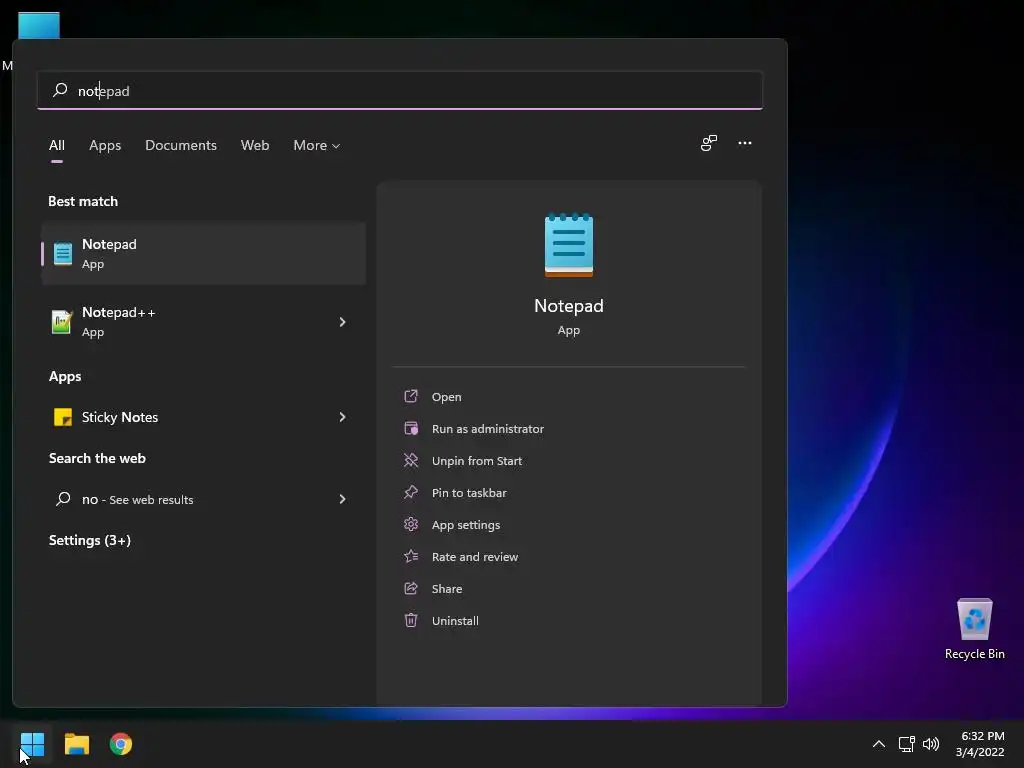
Task: Expand the Notepad++ result arrow
Action: coord(342,321)
